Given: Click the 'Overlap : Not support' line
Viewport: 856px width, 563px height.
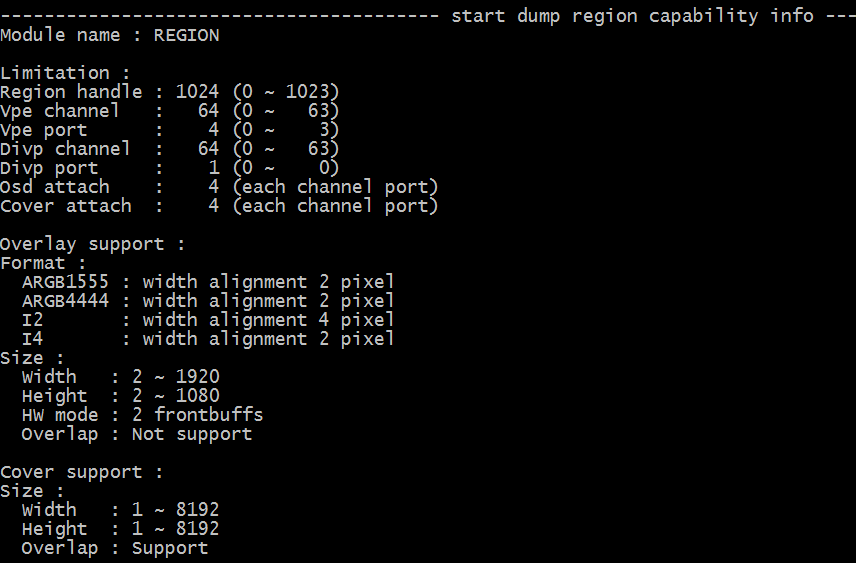Looking at the screenshot, I should 137,435.
